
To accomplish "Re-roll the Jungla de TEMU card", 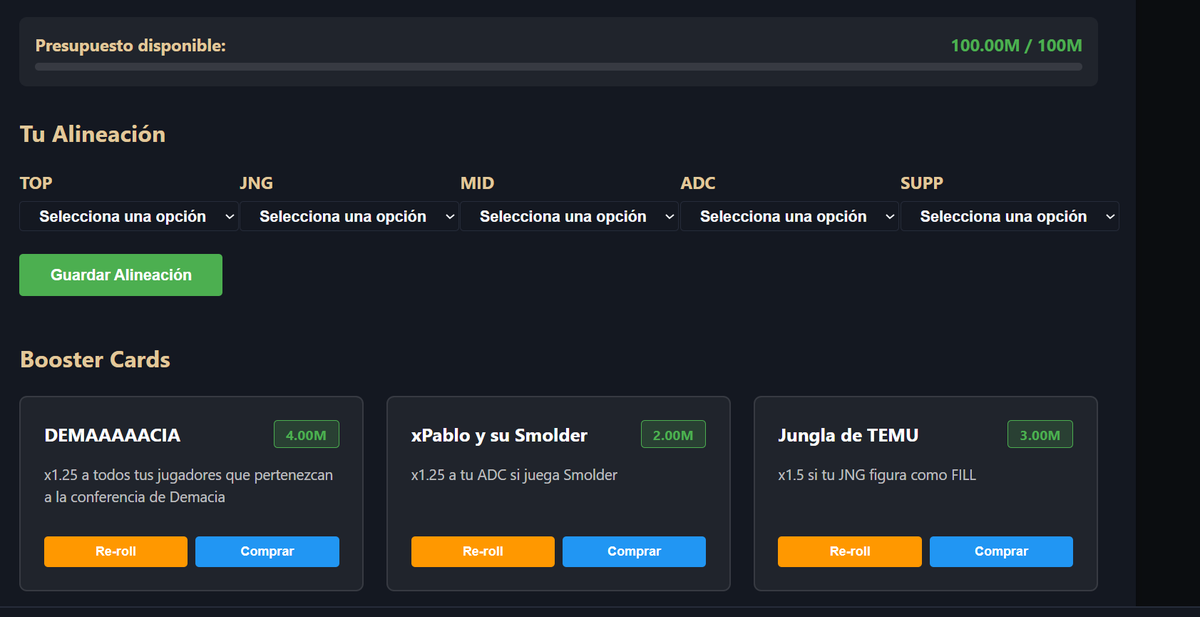I will click(849, 551).
